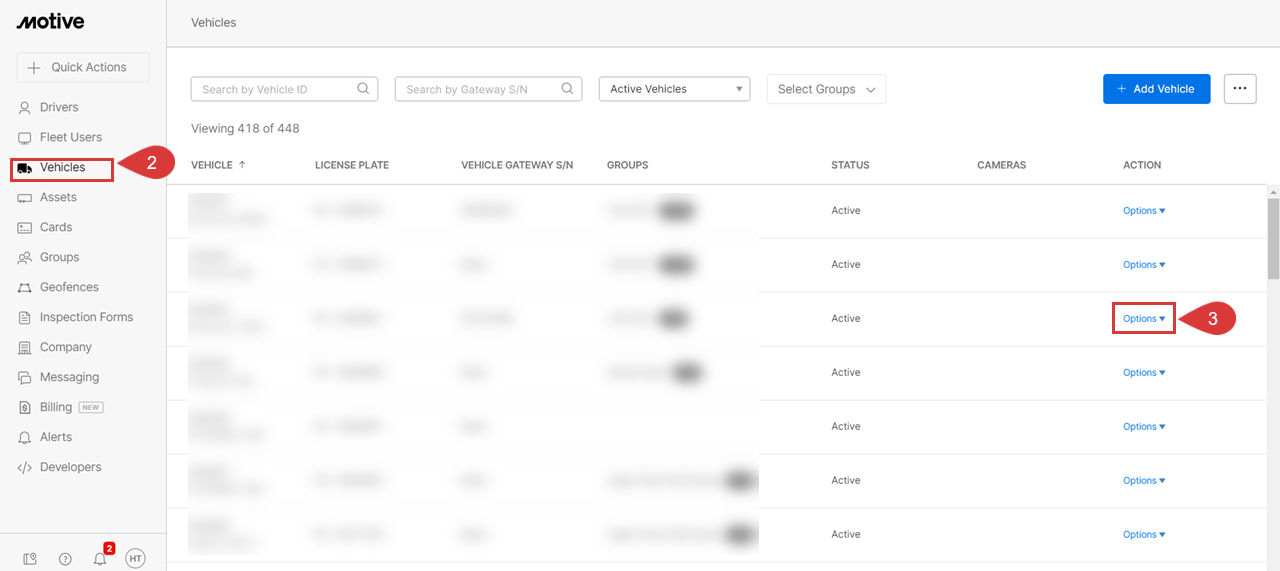The width and height of the screenshot is (1280, 571).
Task: Click the Add Vehicle button
Action: click(1156, 89)
